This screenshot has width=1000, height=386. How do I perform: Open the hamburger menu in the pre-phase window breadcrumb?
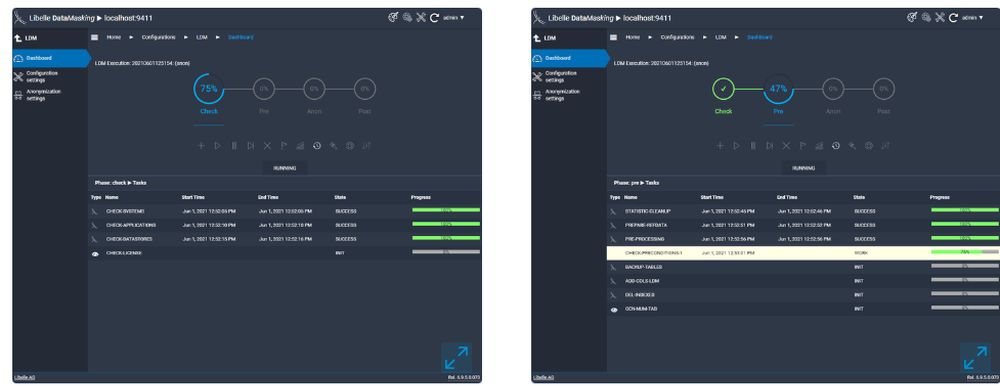614,37
